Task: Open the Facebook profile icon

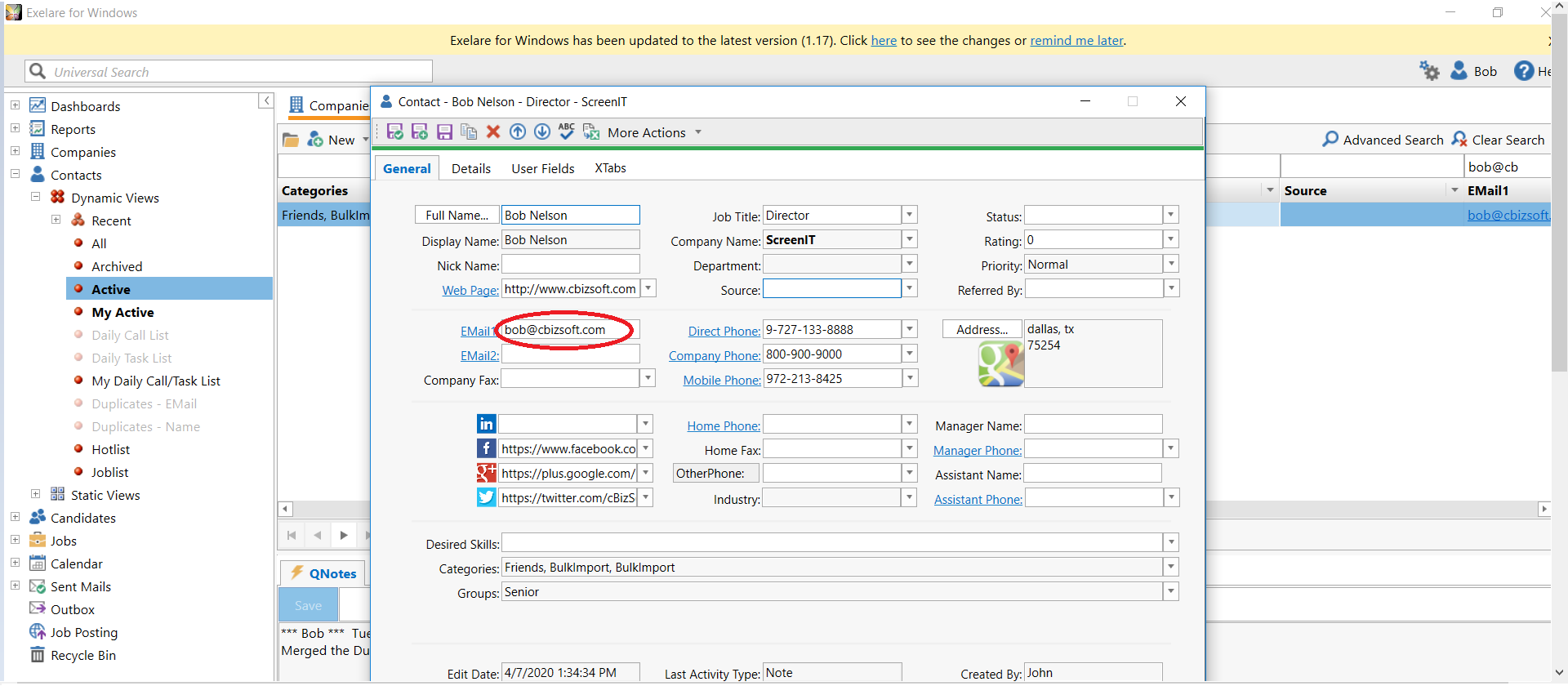Action: 487,448
